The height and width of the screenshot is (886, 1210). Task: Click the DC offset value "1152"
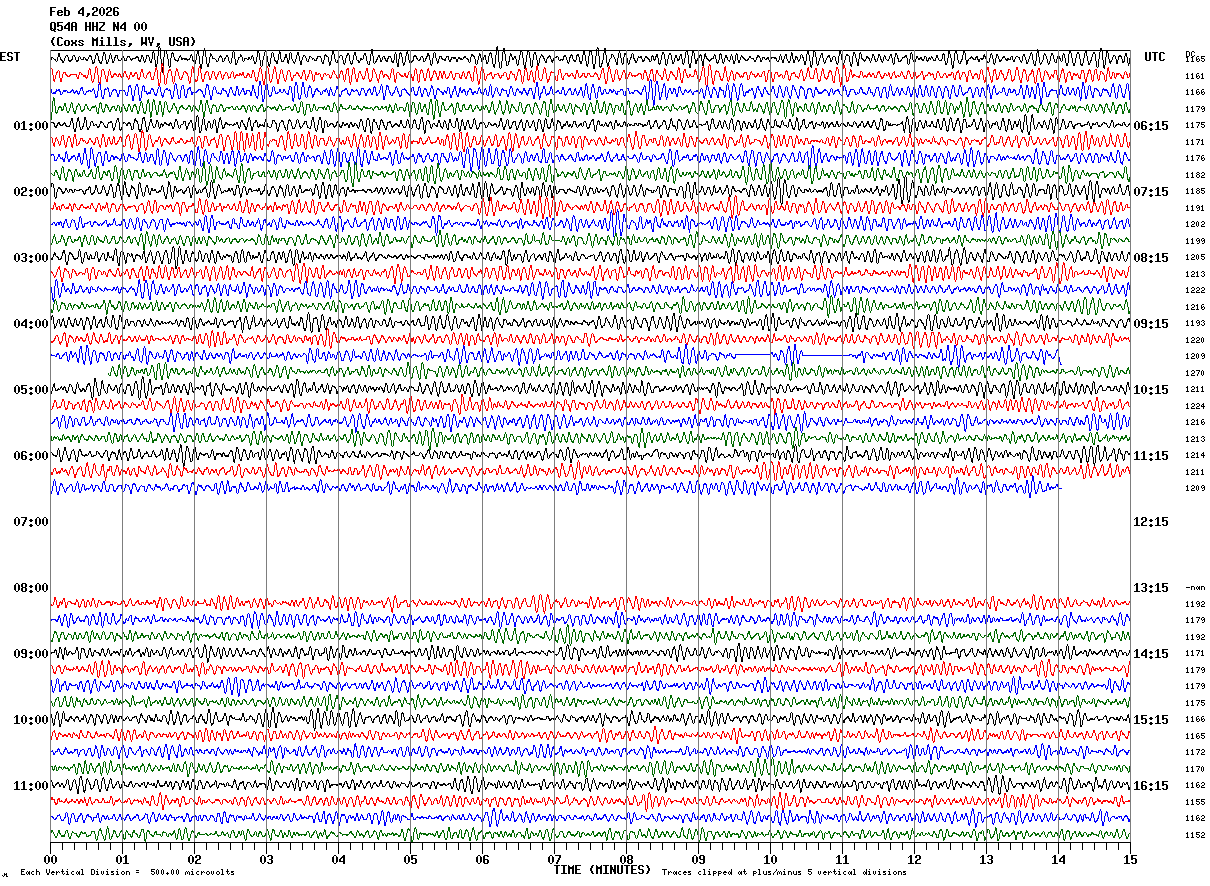[1195, 835]
